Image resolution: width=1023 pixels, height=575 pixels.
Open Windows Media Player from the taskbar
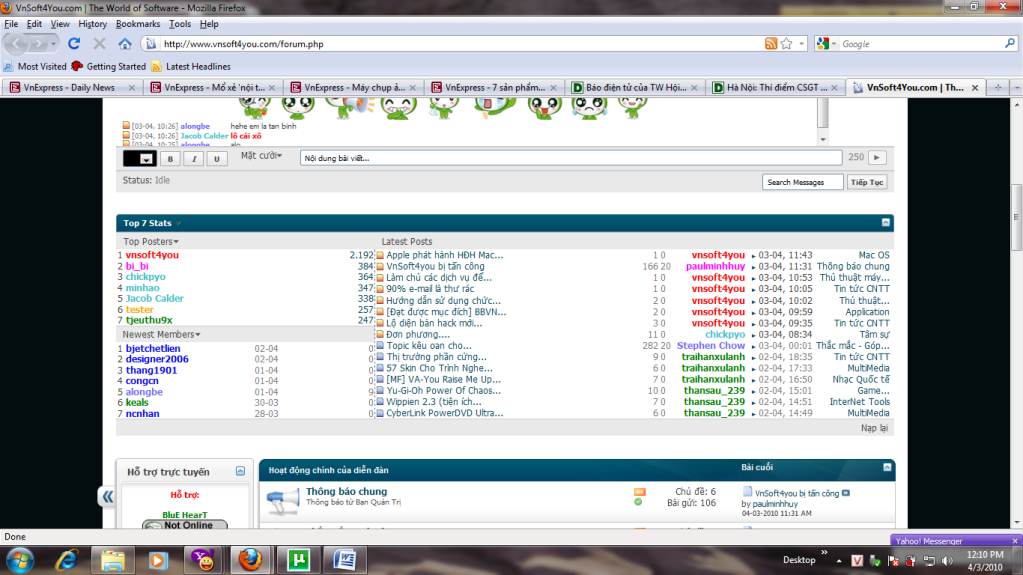click(x=158, y=561)
